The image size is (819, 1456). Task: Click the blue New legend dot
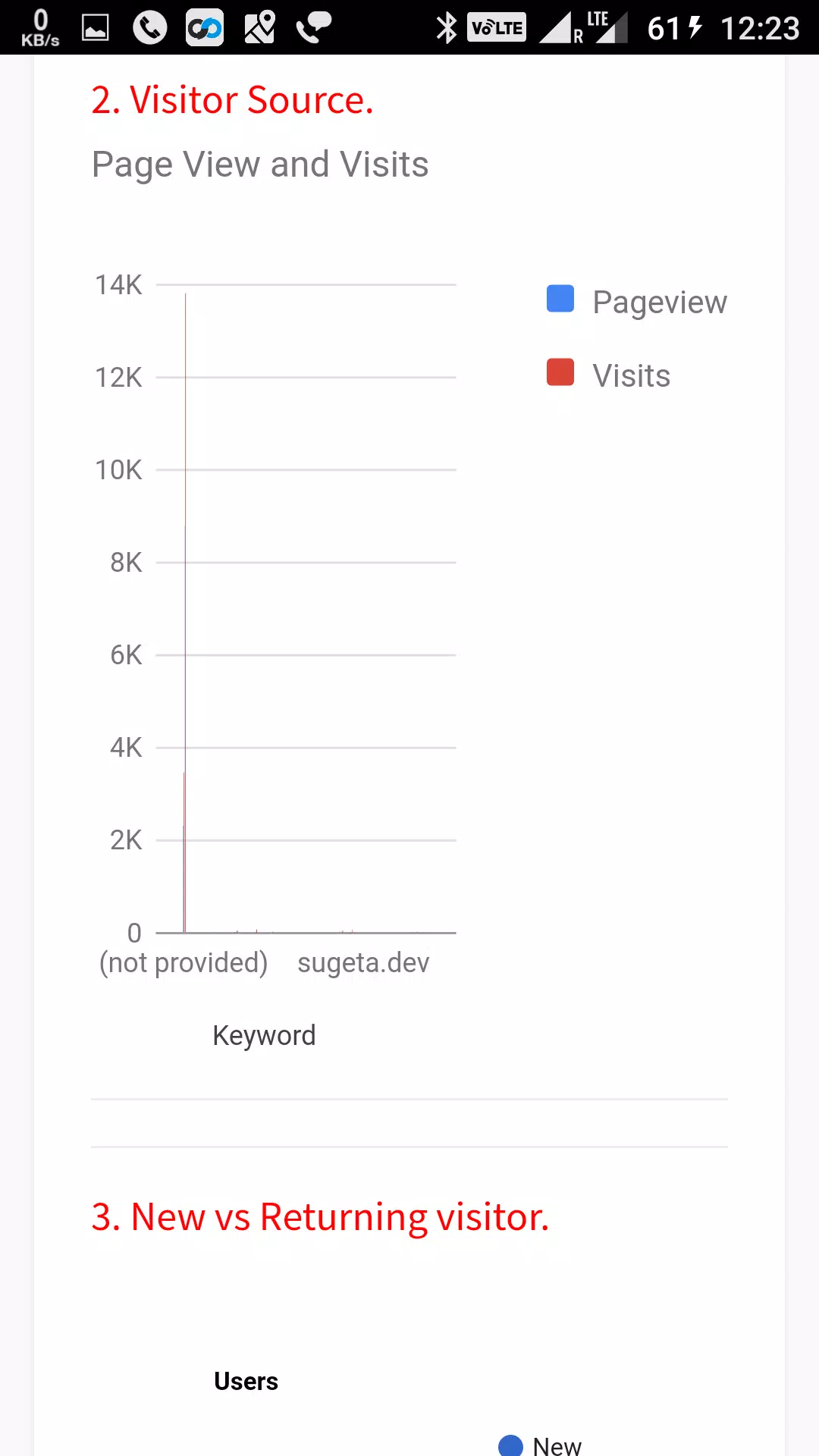511,1445
